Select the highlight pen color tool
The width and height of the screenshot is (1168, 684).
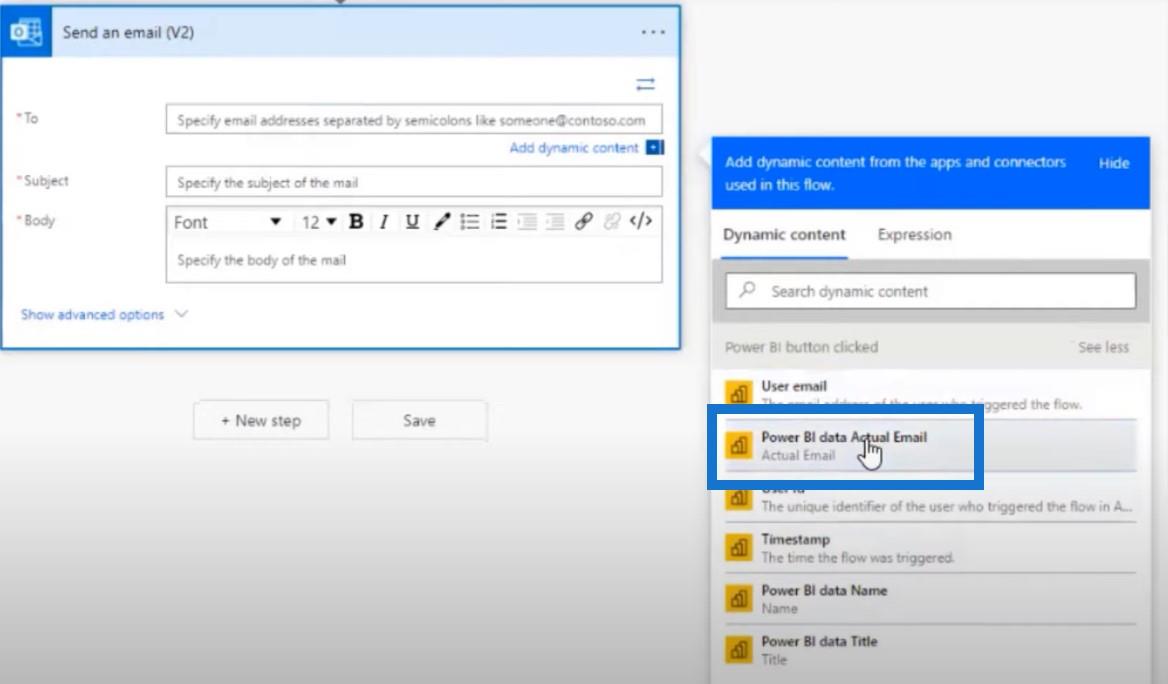pos(442,221)
